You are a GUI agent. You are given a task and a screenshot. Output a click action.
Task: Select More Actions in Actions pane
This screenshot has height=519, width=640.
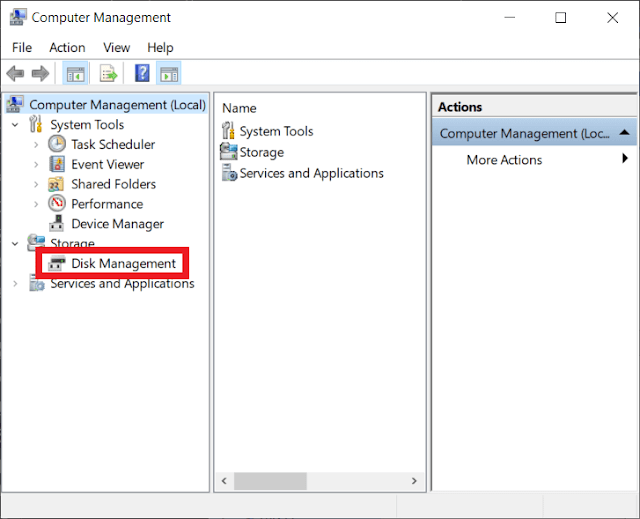coord(504,160)
